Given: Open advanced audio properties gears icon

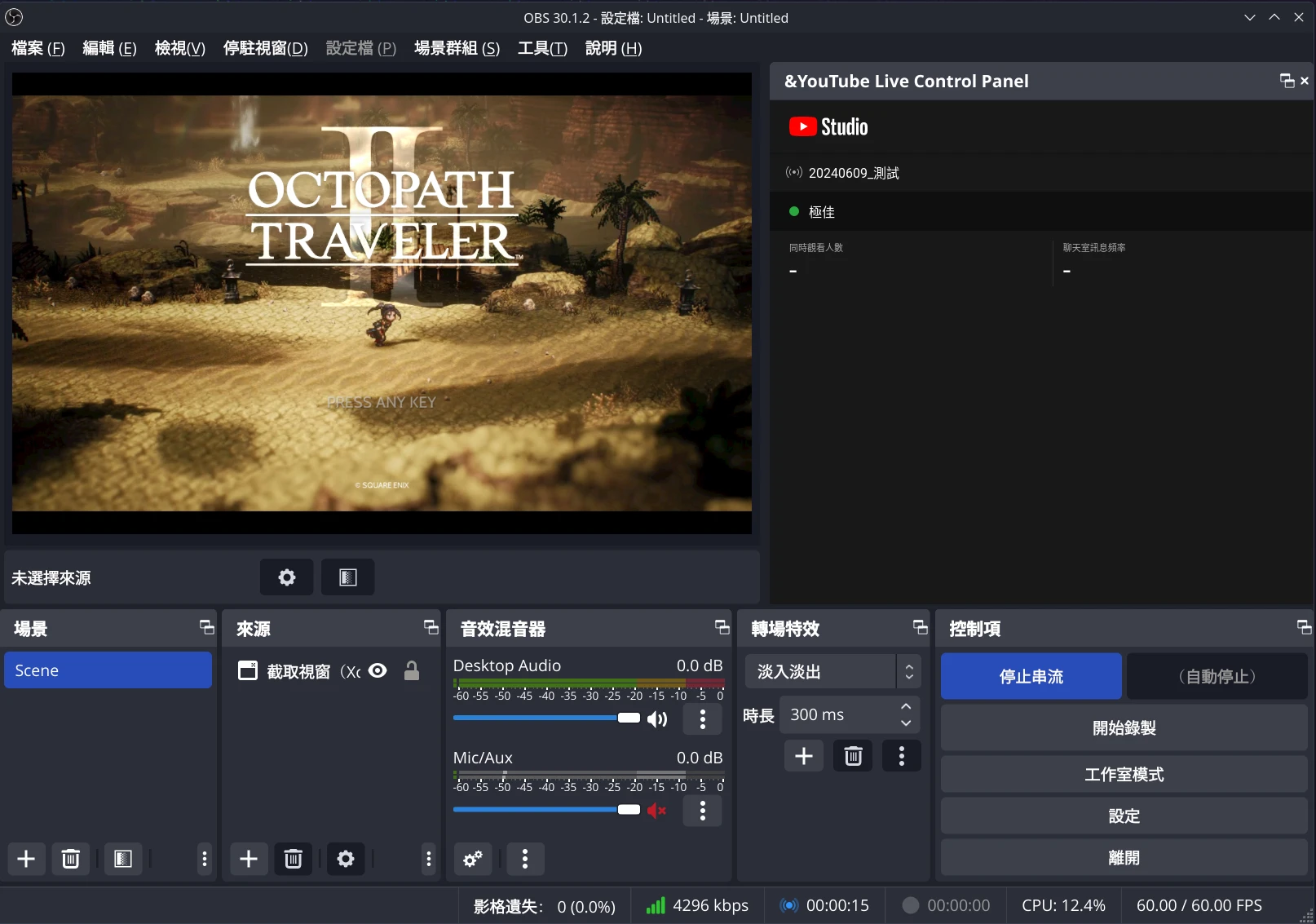Looking at the screenshot, I should point(473,859).
